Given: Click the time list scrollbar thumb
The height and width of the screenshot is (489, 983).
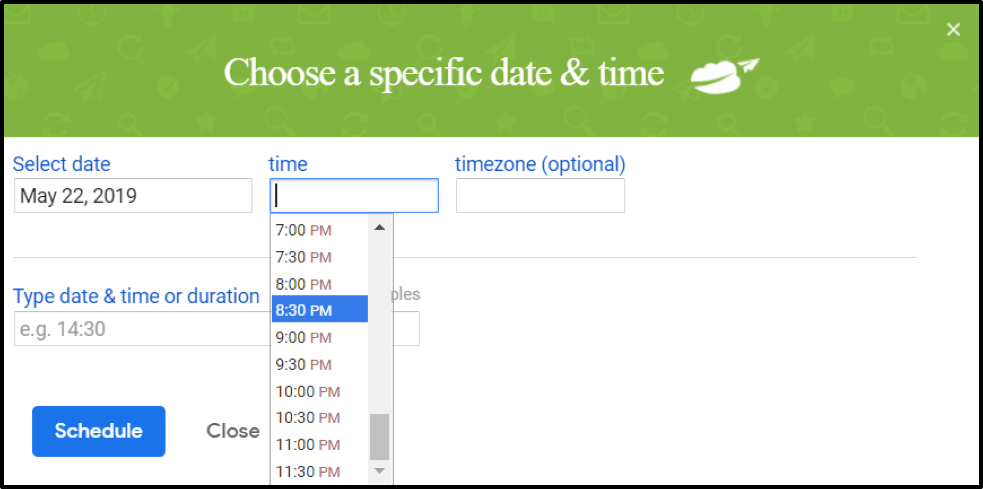Looking at the screenshot, I should 379,436.
